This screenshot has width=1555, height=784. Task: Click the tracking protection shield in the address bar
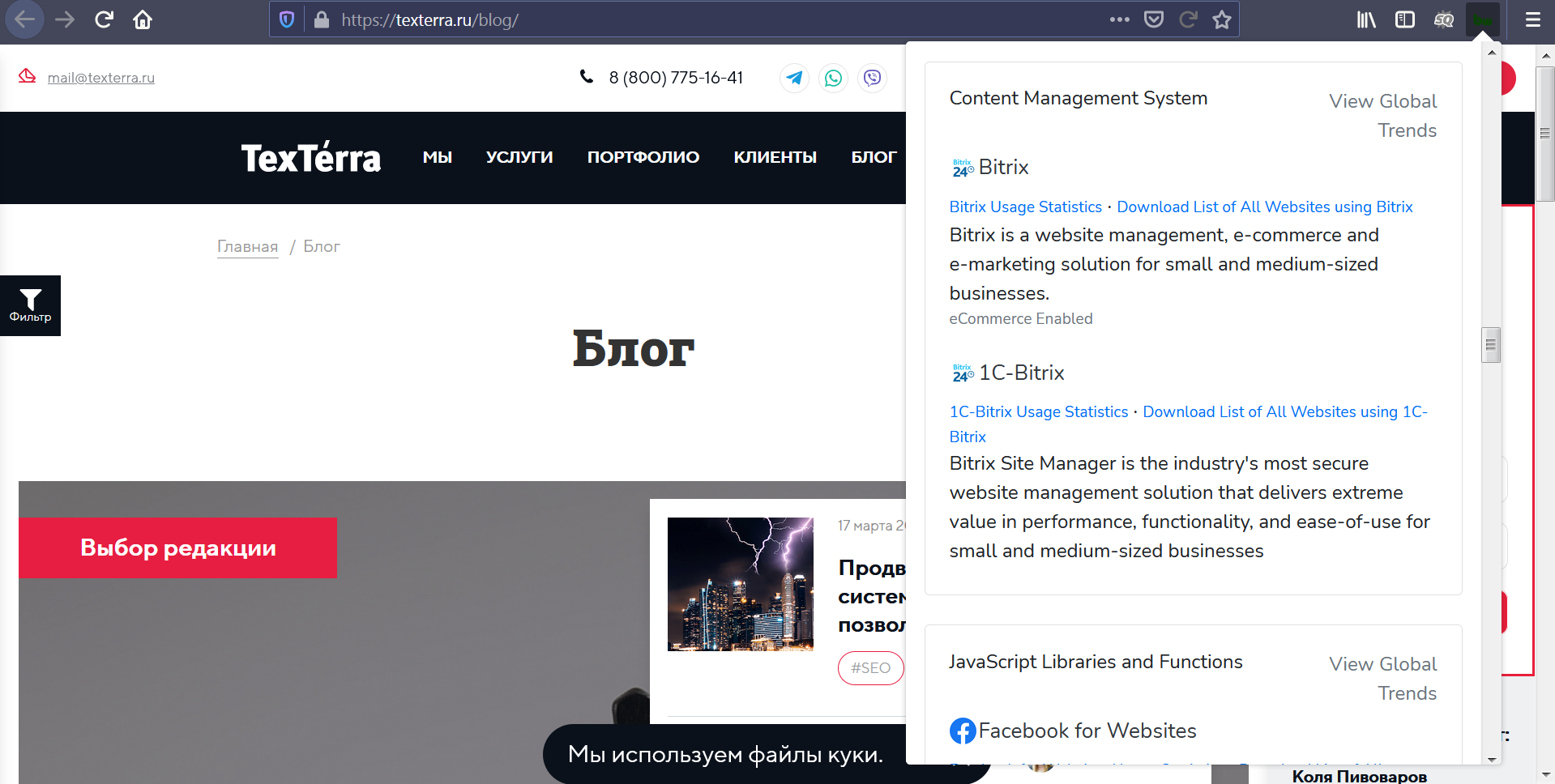[x=285, y=19]
